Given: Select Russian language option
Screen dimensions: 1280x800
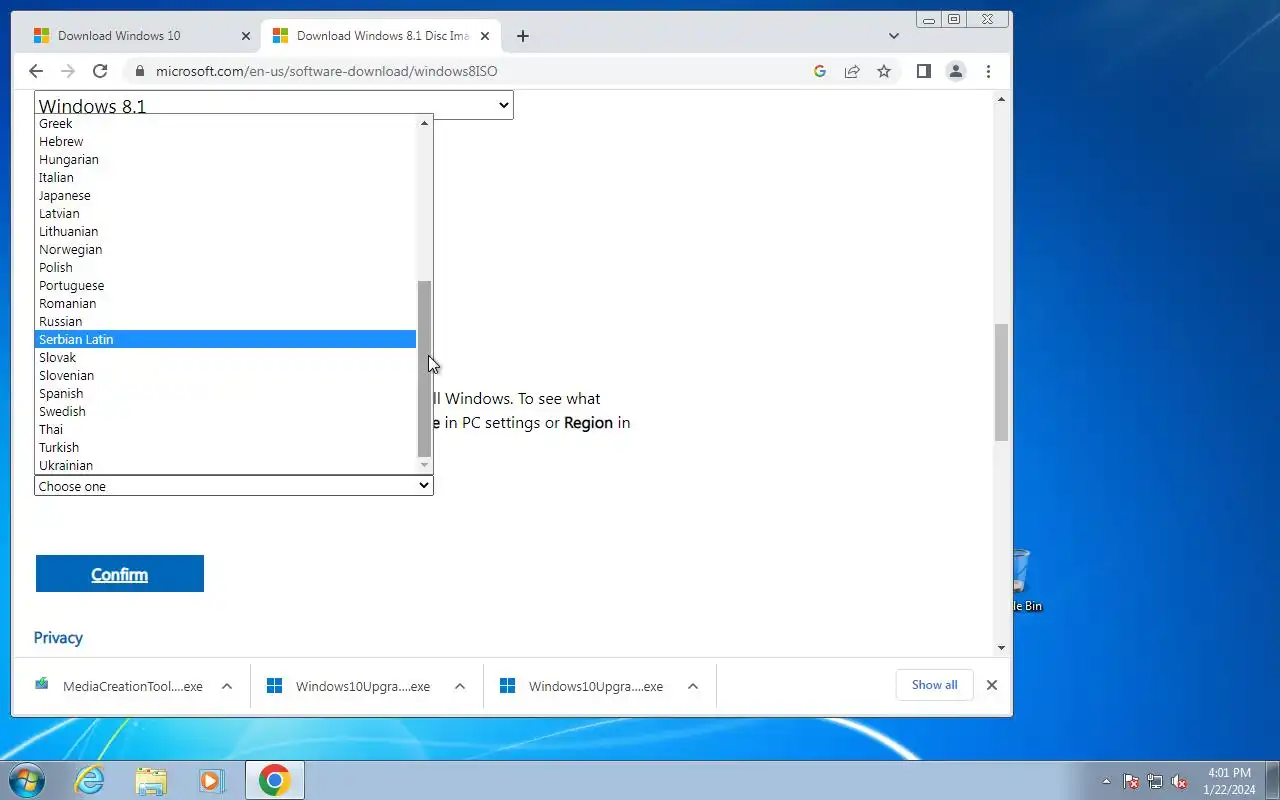Looking at the screenshot, I should pyautogui.click(x=225, y=322).
